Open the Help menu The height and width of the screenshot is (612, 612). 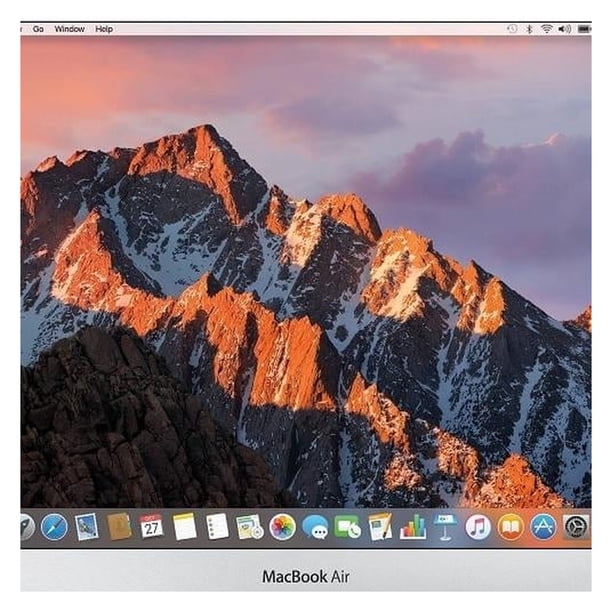(104, 29)
